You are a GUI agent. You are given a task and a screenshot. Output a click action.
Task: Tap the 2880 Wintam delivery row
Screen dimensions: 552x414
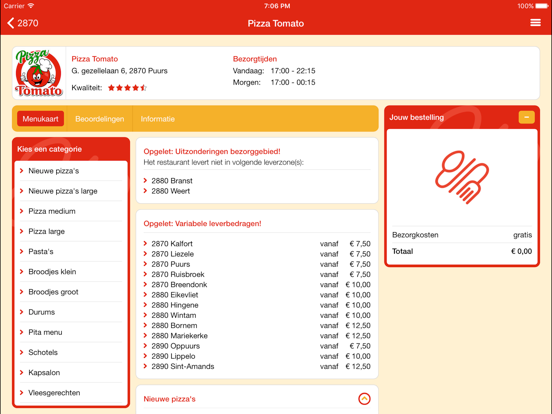click(x=257, y=315)
